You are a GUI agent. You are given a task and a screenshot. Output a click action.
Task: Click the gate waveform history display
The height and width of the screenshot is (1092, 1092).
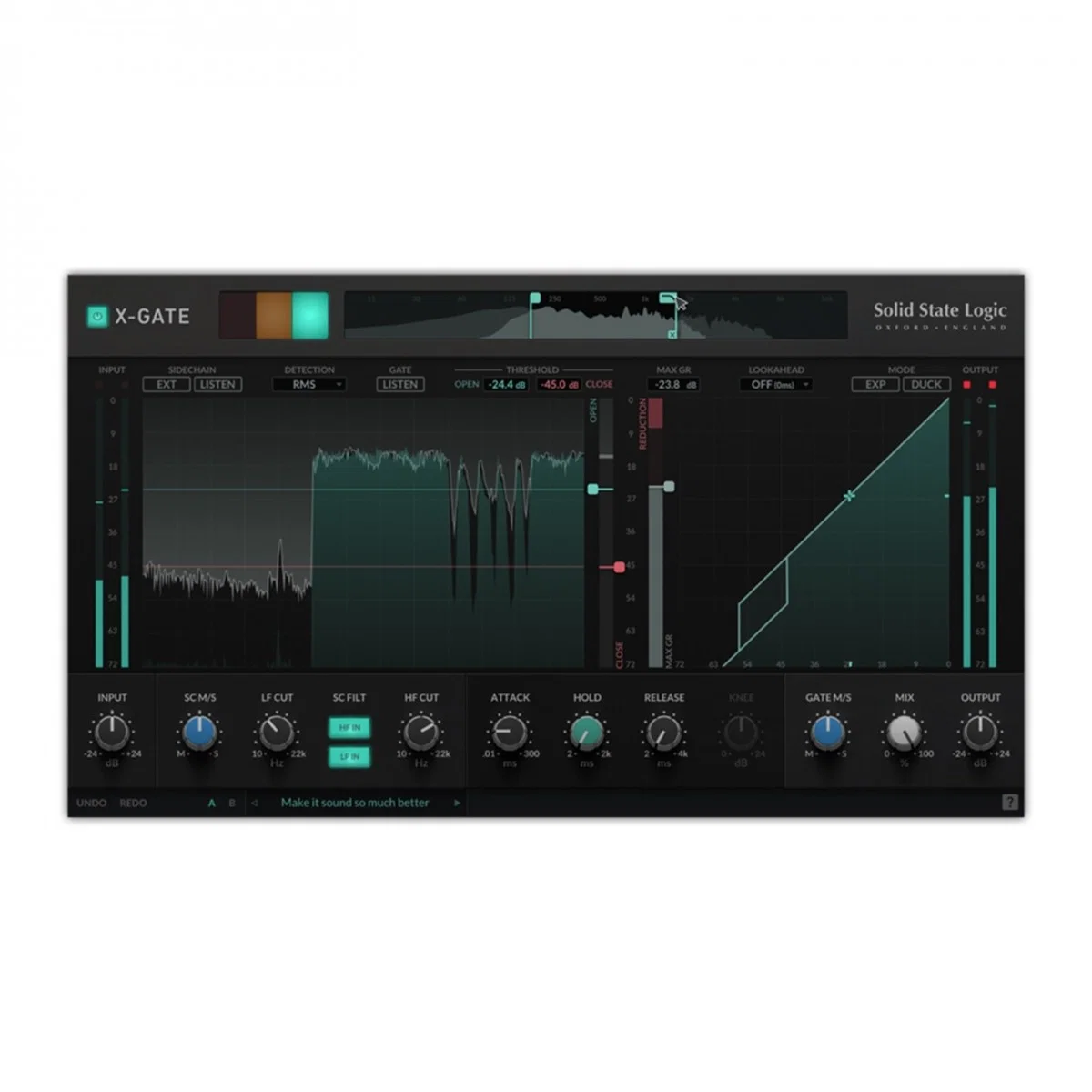[x=364, y=532]
